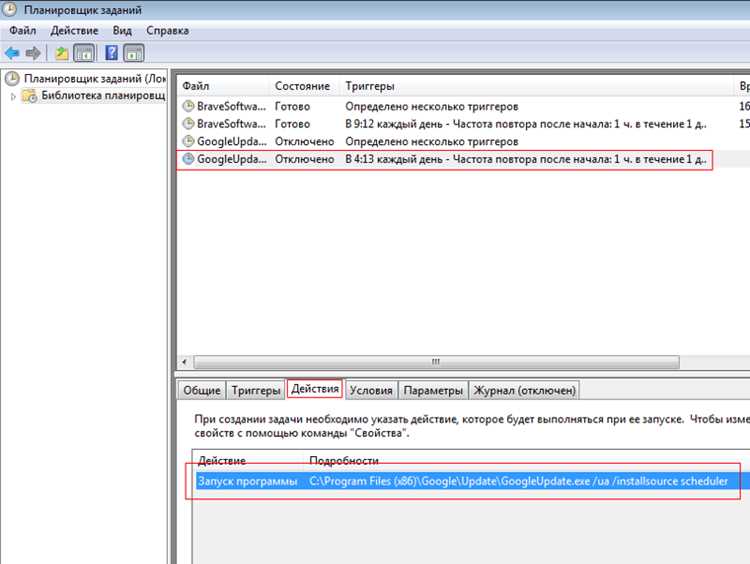The image size is (750, 564).
Task: Click the Подробности column header in actions list
Action: [x=344, y=461]
